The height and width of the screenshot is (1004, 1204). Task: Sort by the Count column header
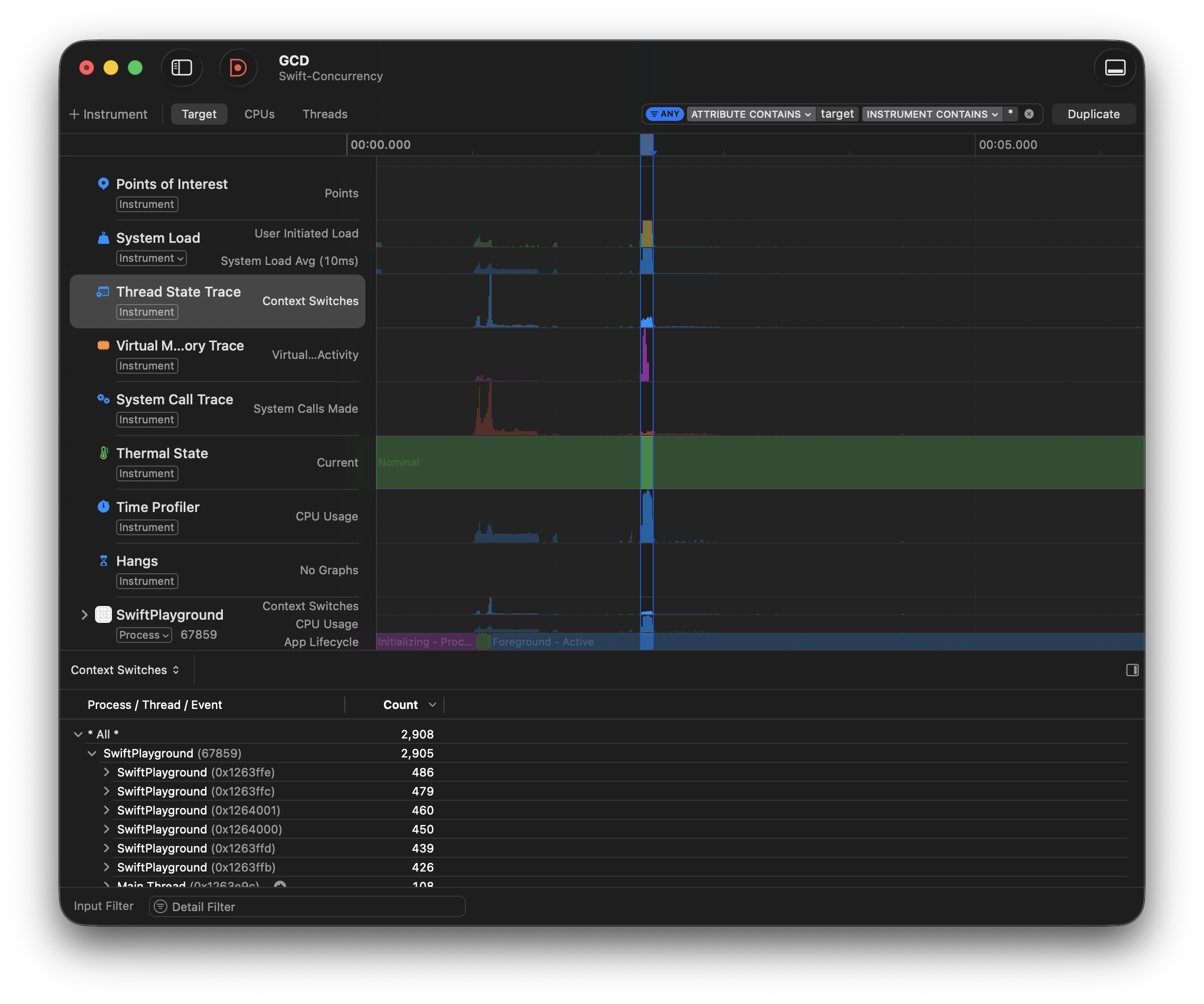(400, 705)
